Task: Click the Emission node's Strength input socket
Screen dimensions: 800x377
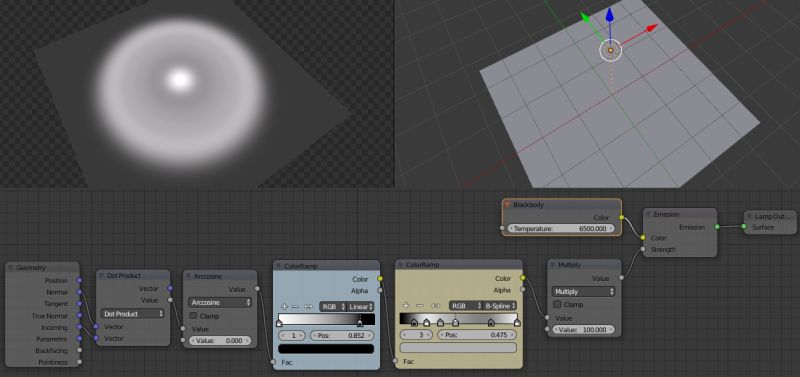Action: coord(643,249)
